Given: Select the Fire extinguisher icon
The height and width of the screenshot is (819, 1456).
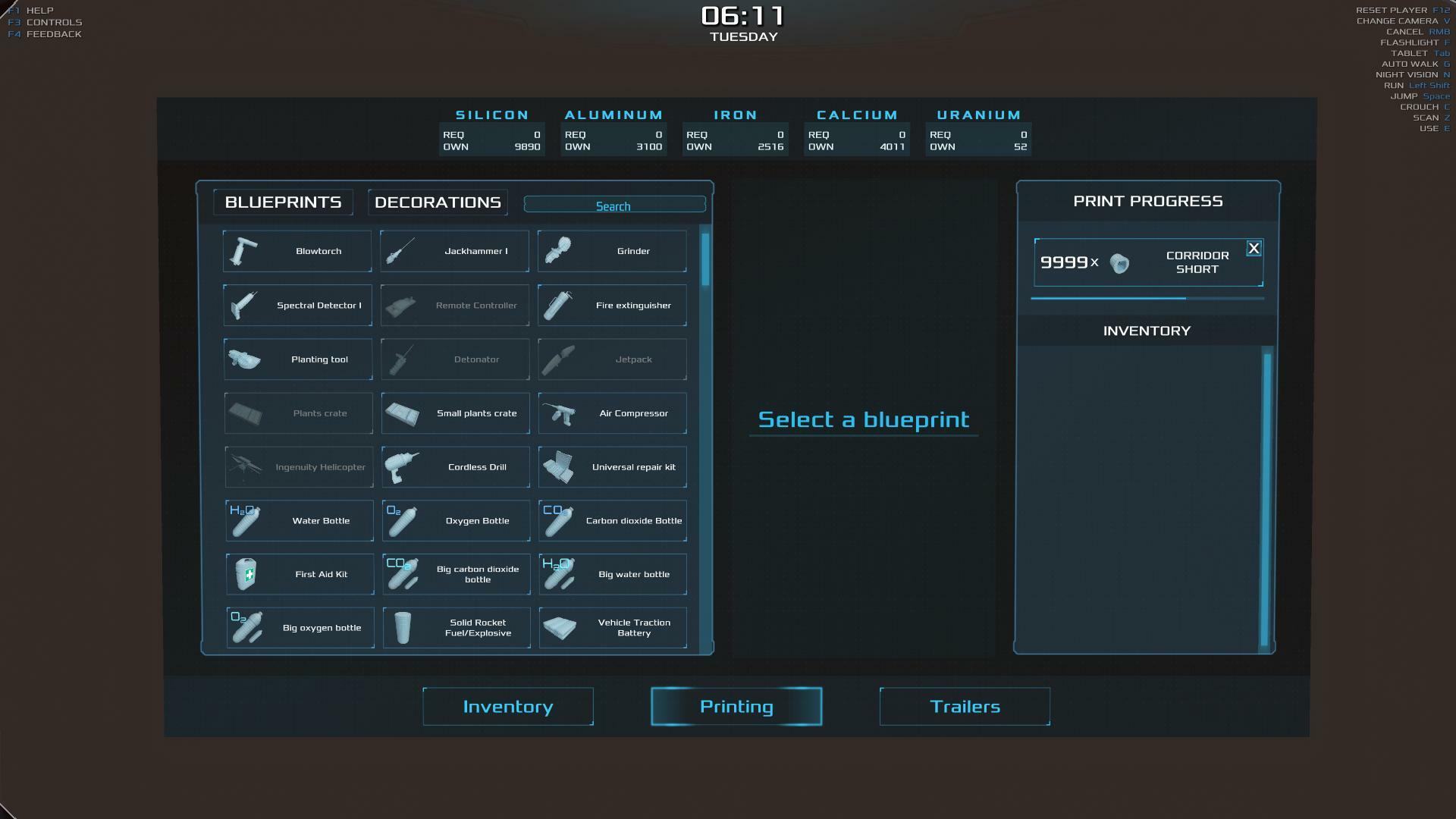Looking at the screenshot, I should [x=558, y=306].
